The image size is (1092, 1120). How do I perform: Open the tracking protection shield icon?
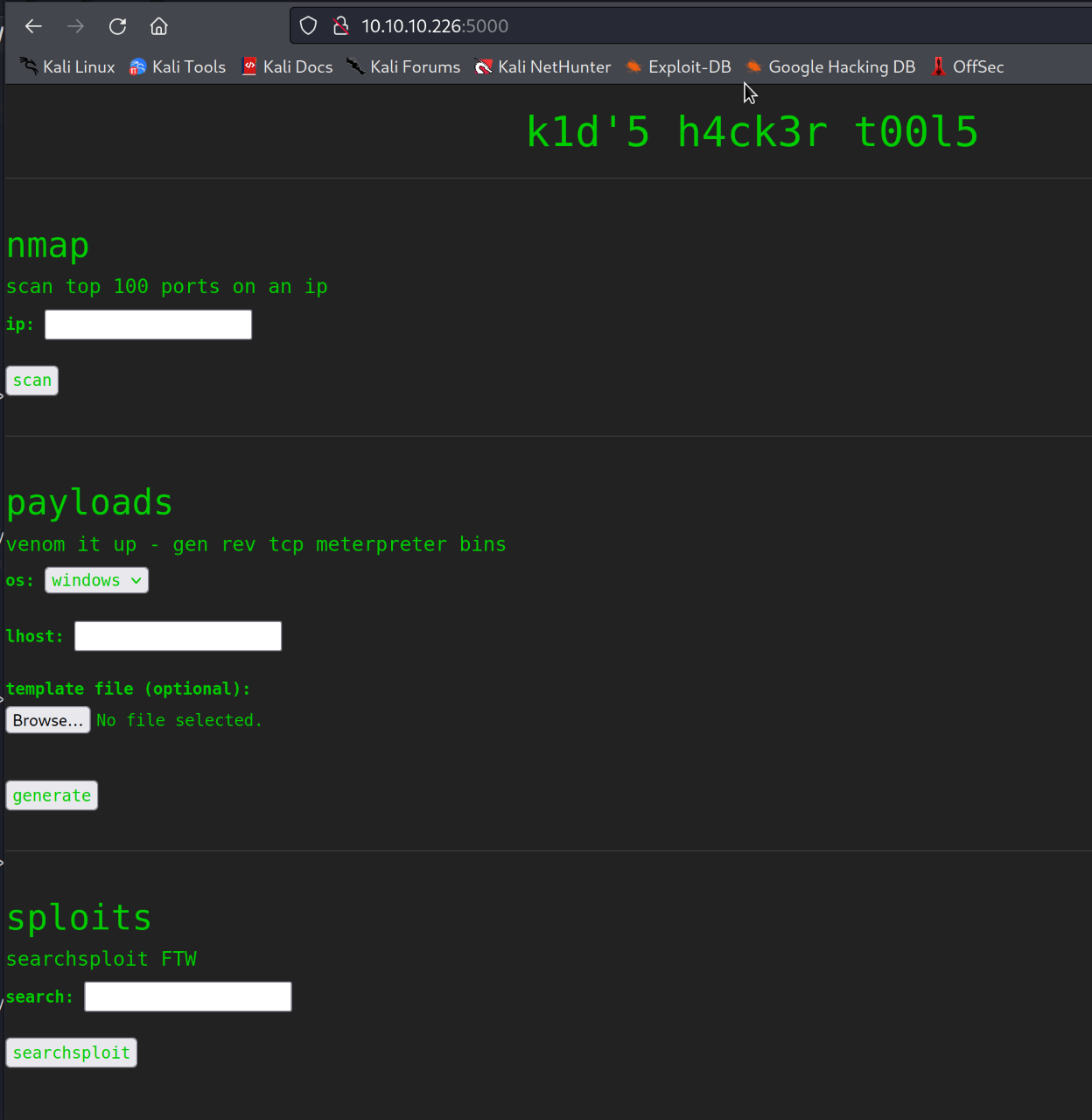308,26
